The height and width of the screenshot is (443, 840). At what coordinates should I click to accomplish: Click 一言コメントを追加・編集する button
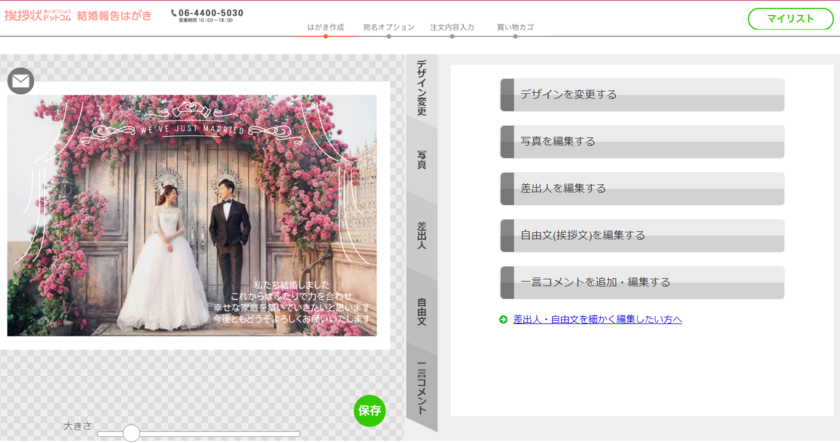[642, 282]
